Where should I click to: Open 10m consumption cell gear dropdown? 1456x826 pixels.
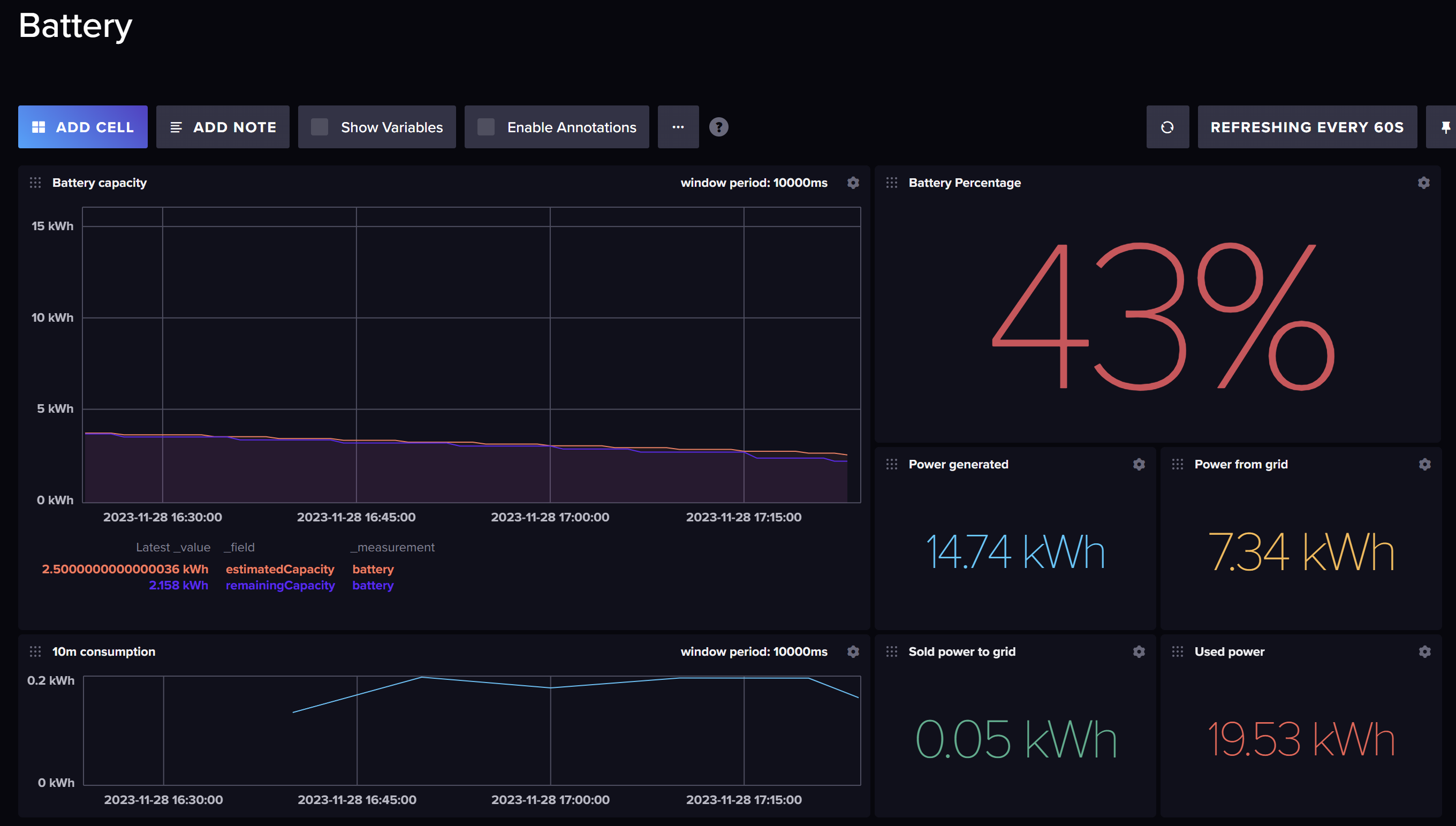coord(853,651)
